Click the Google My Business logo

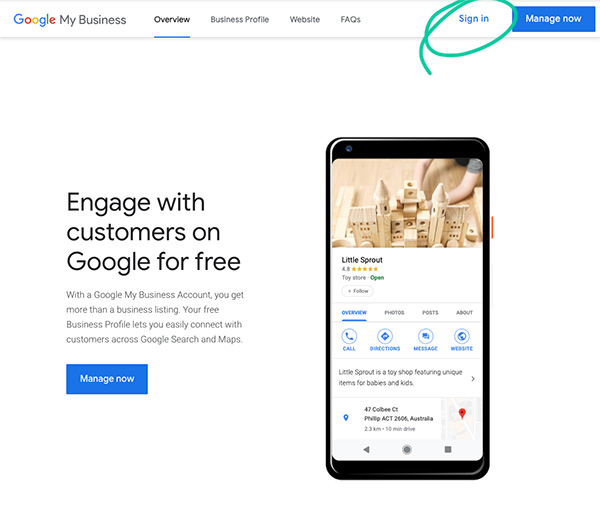70,20
